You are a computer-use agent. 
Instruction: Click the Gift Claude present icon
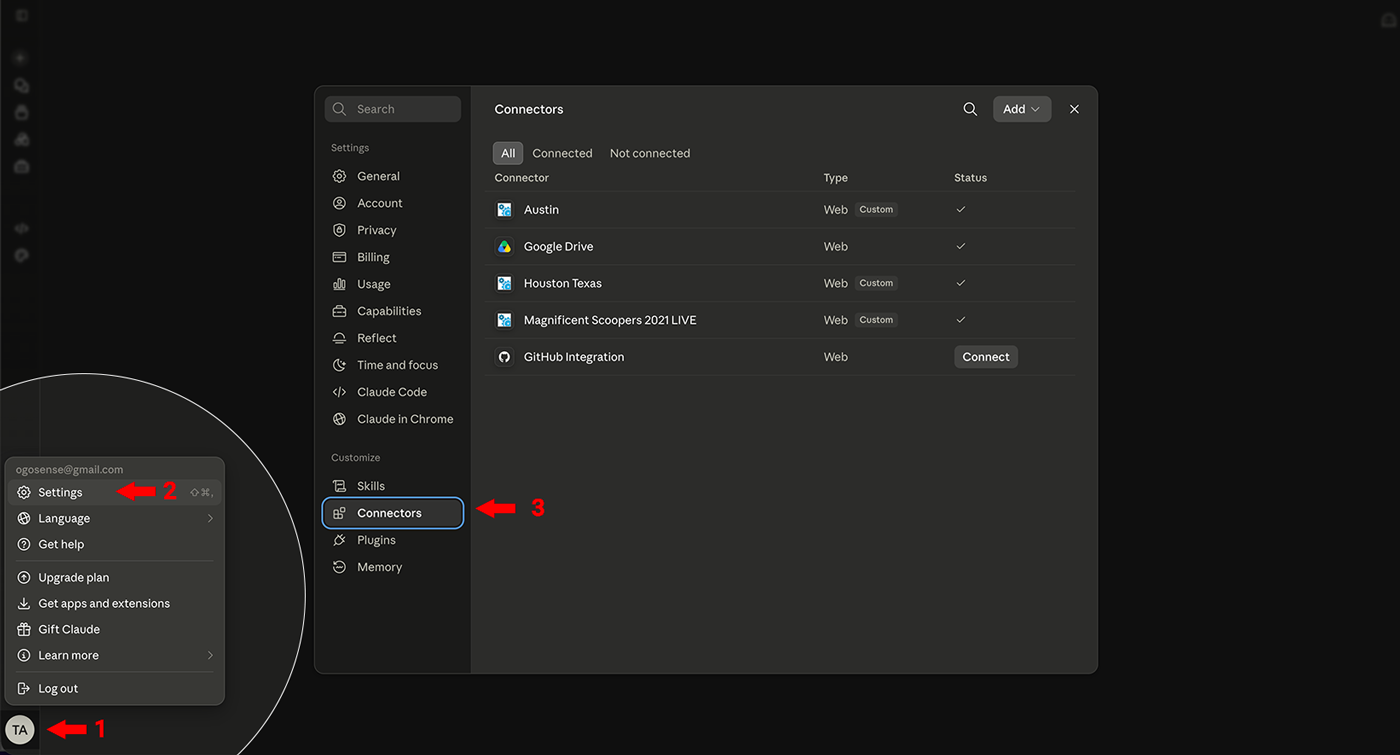coord(24,629)
